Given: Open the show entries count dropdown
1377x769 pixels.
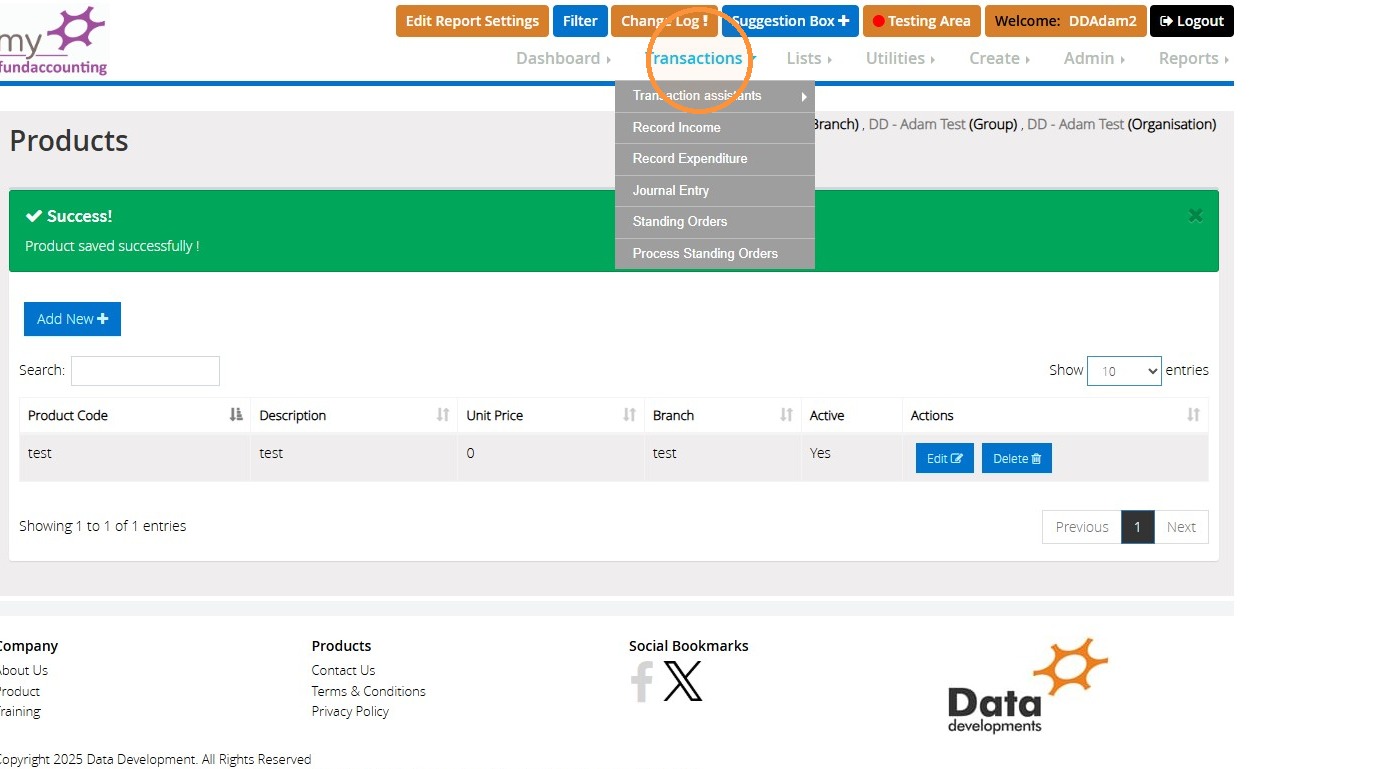Looking at the screenshot, I should [x=1124, y=371].
